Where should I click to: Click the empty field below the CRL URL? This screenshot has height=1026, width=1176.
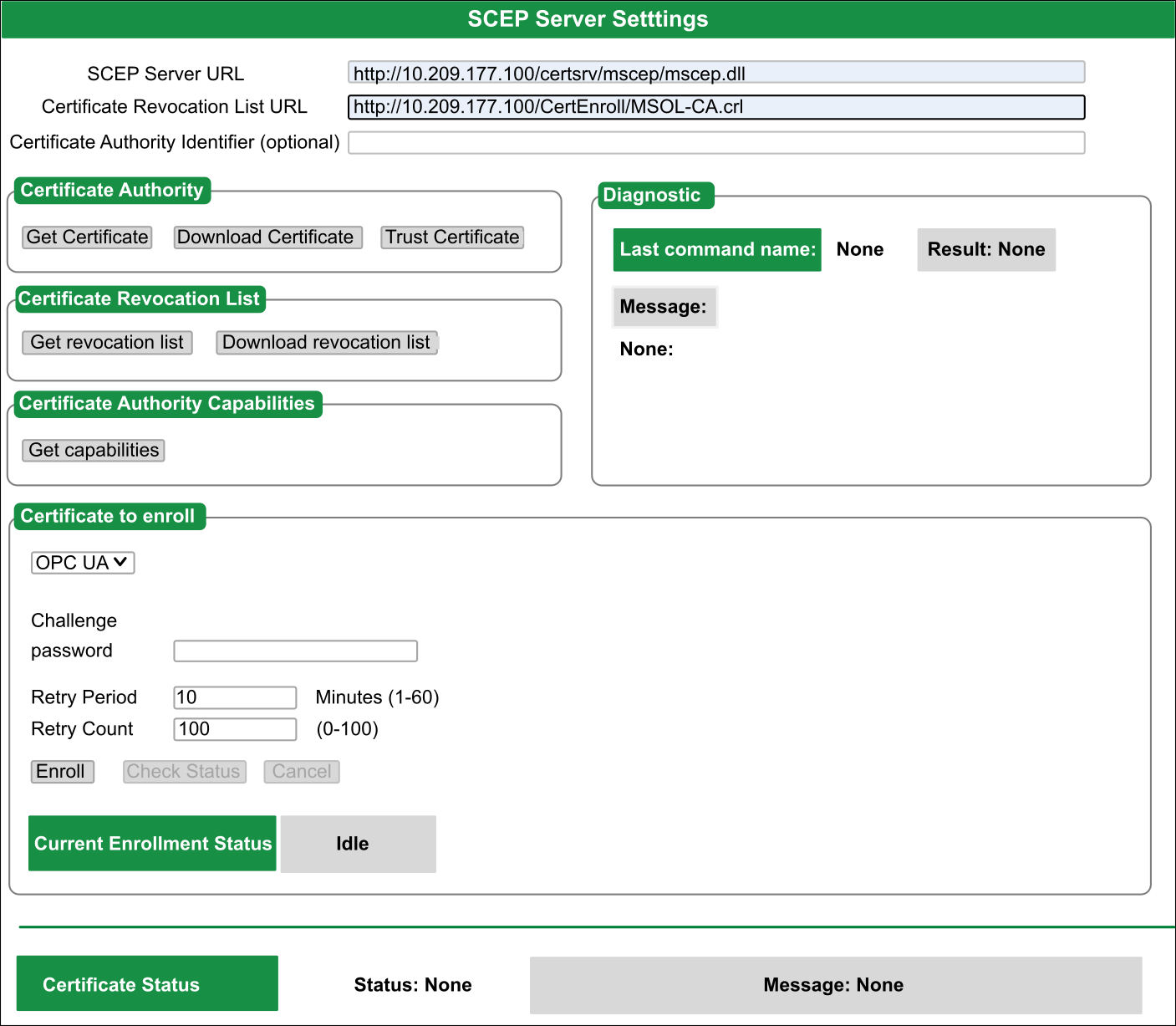716,143
